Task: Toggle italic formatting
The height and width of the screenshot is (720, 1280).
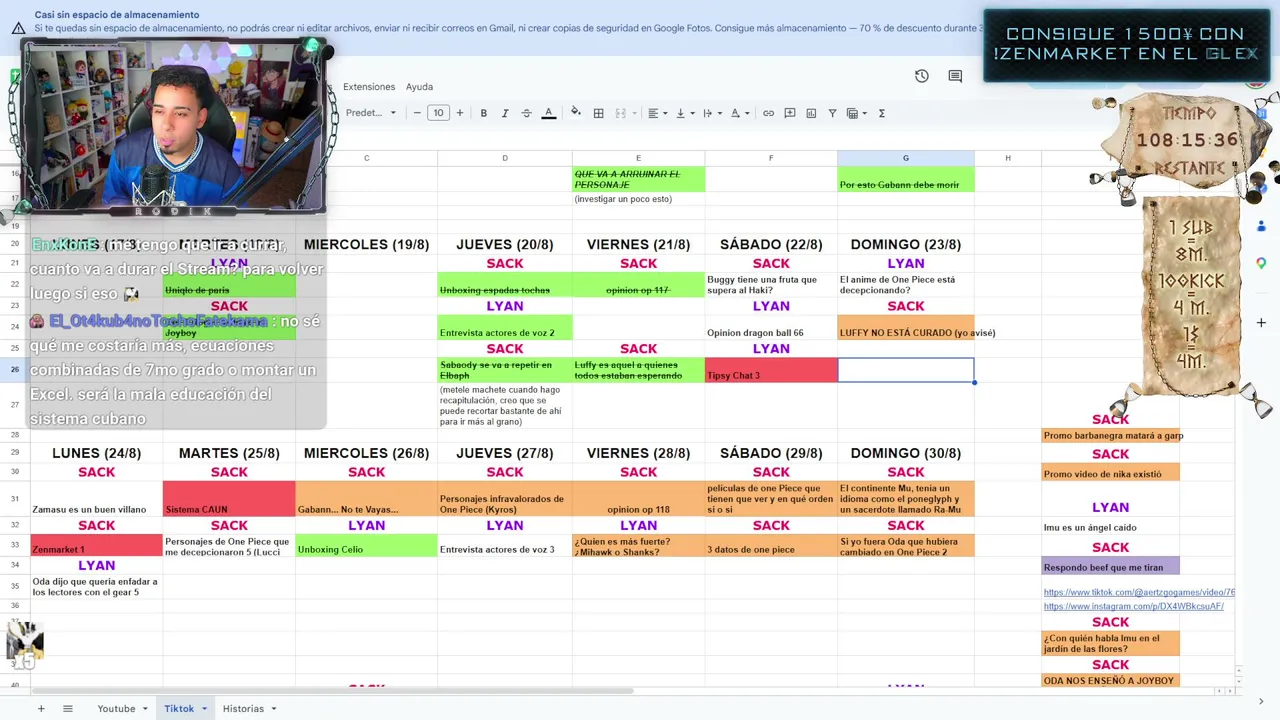Action: (x=505, y=113)
